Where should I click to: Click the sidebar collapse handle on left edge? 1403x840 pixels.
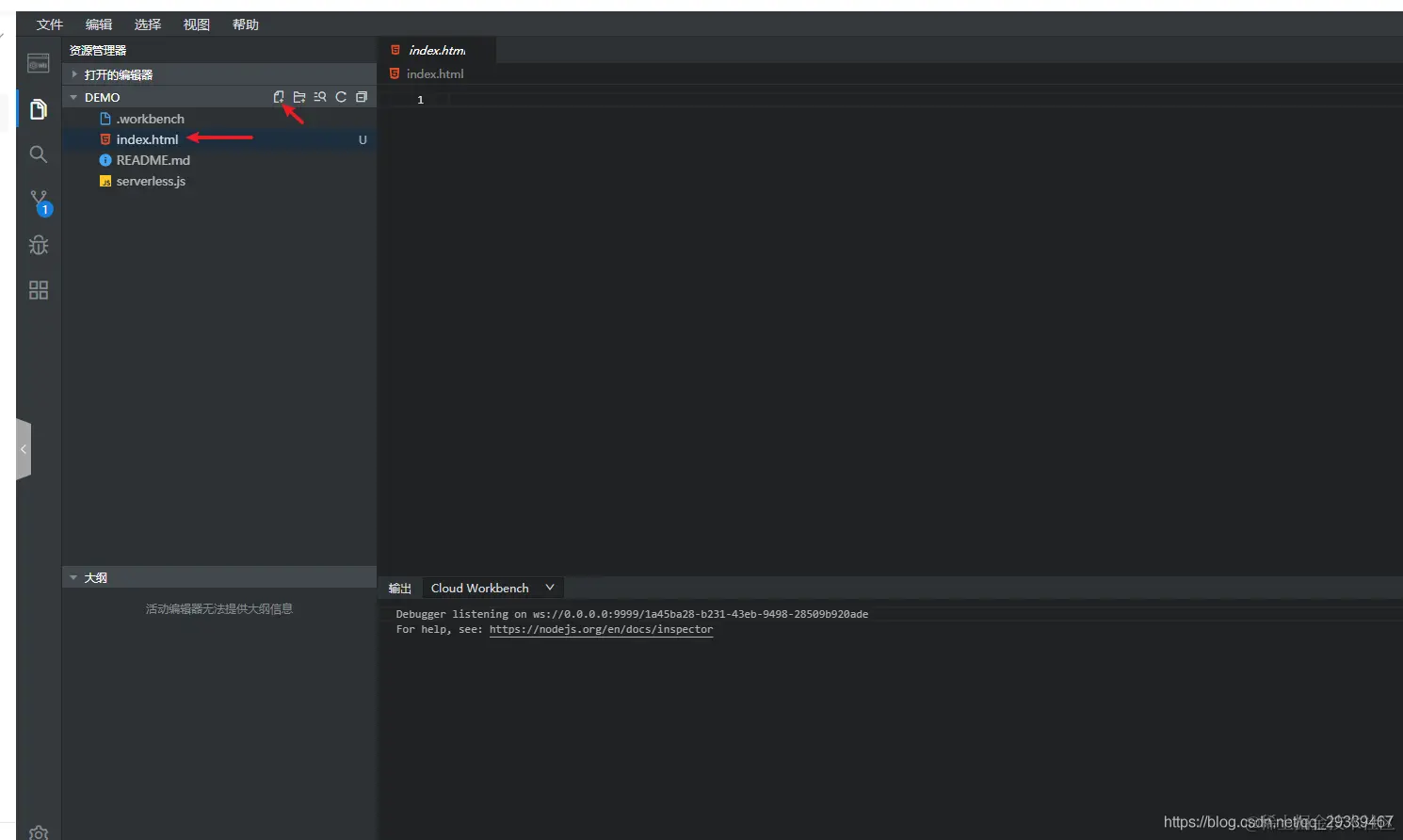pyautogui.click(x=24, y=450)
